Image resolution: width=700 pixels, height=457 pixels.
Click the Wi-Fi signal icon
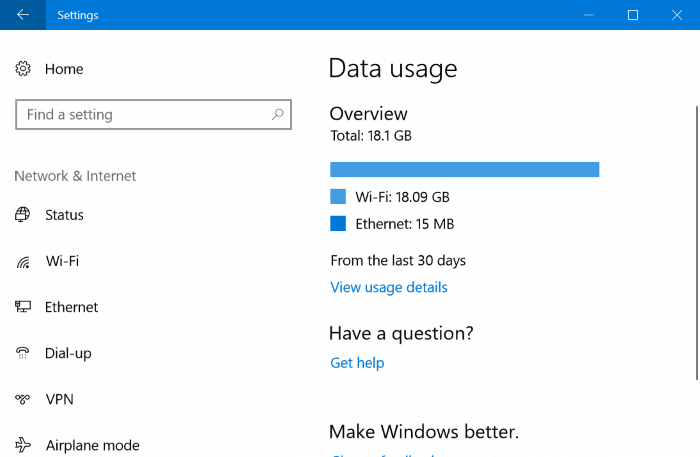tap(23, 262)
